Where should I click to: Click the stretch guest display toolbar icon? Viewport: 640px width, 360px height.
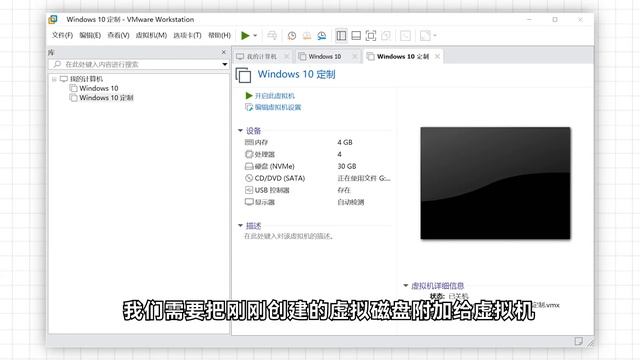click(x=425, y=36)
